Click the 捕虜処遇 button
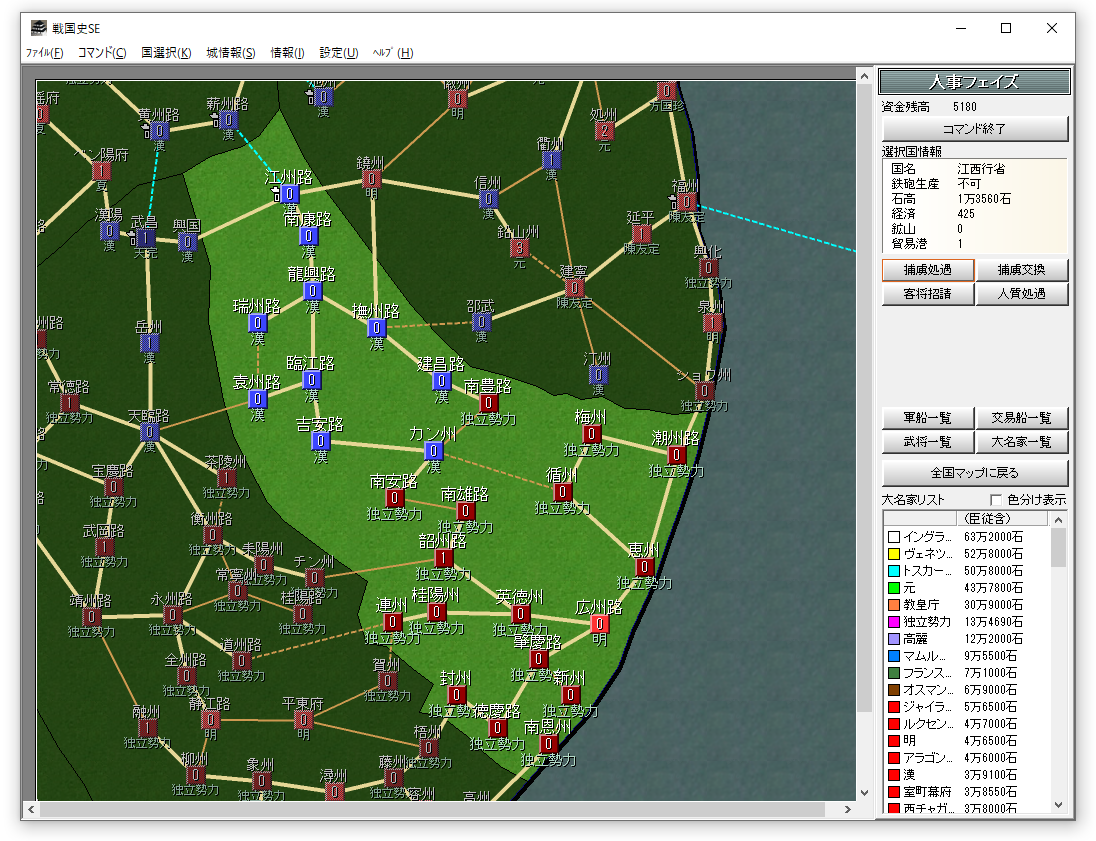 (927, 270)
